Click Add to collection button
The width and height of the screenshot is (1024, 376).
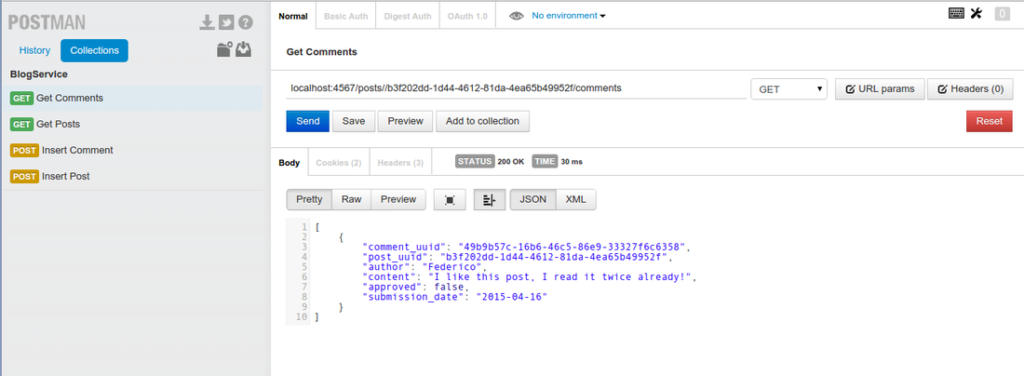click(x=483, y=121)
